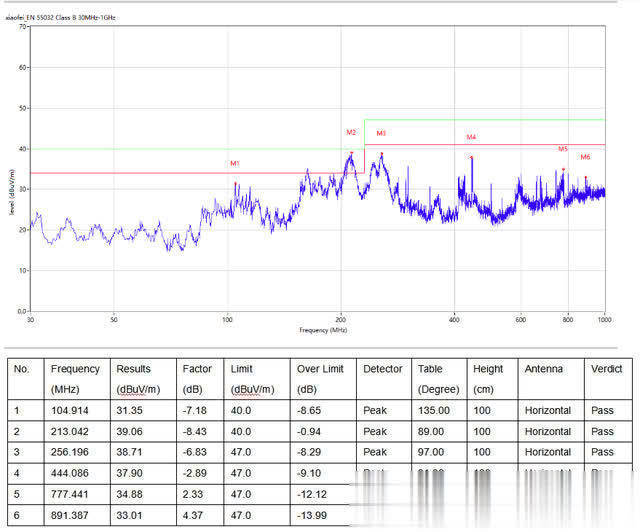Click the M1 marker label on the chart
This screenshot has width=640, height=532.
click(235, 163)
